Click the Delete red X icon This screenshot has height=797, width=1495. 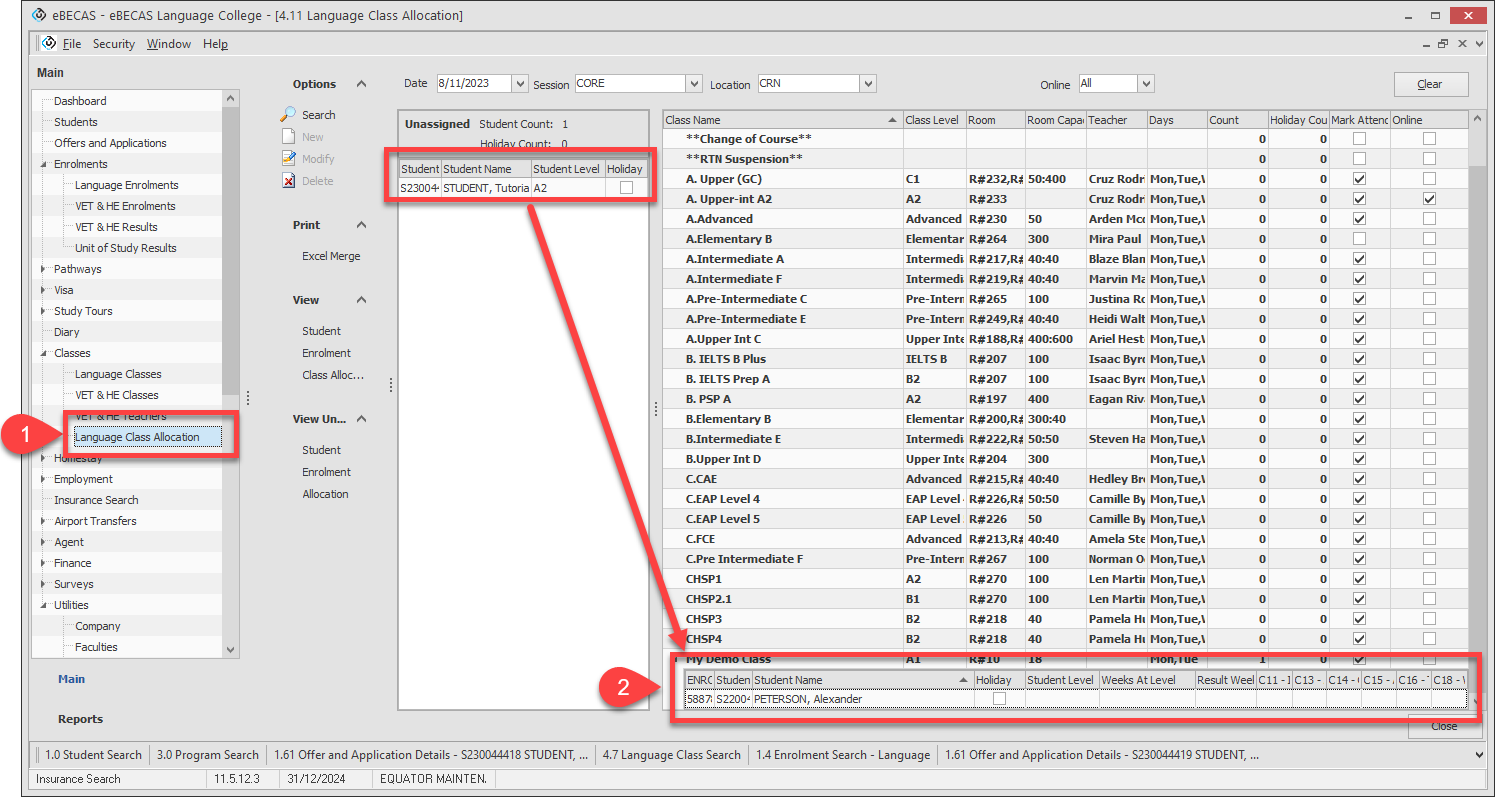click(288, 181)
